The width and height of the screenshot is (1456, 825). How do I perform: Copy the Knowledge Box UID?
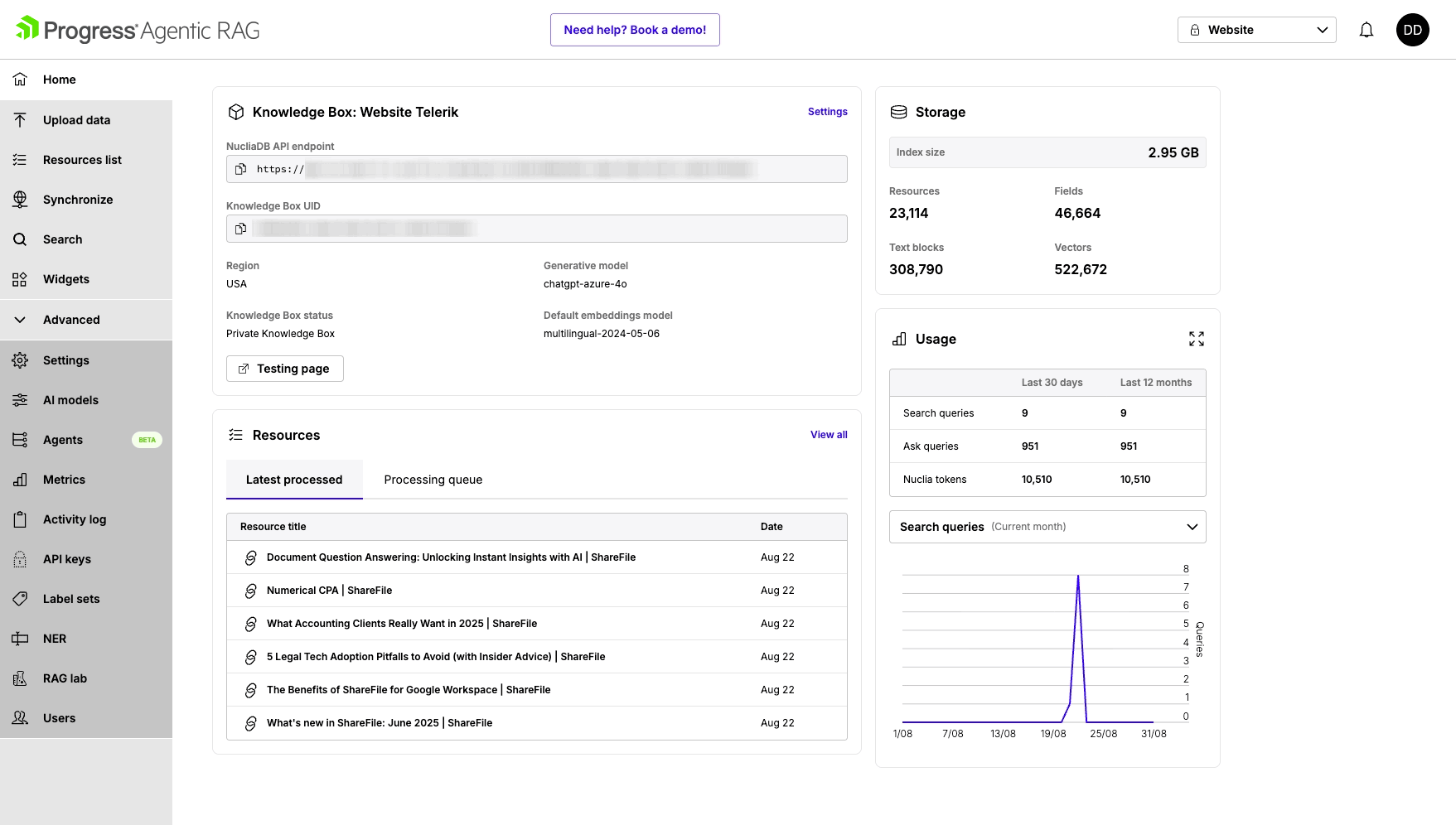(x=240, y=229)
